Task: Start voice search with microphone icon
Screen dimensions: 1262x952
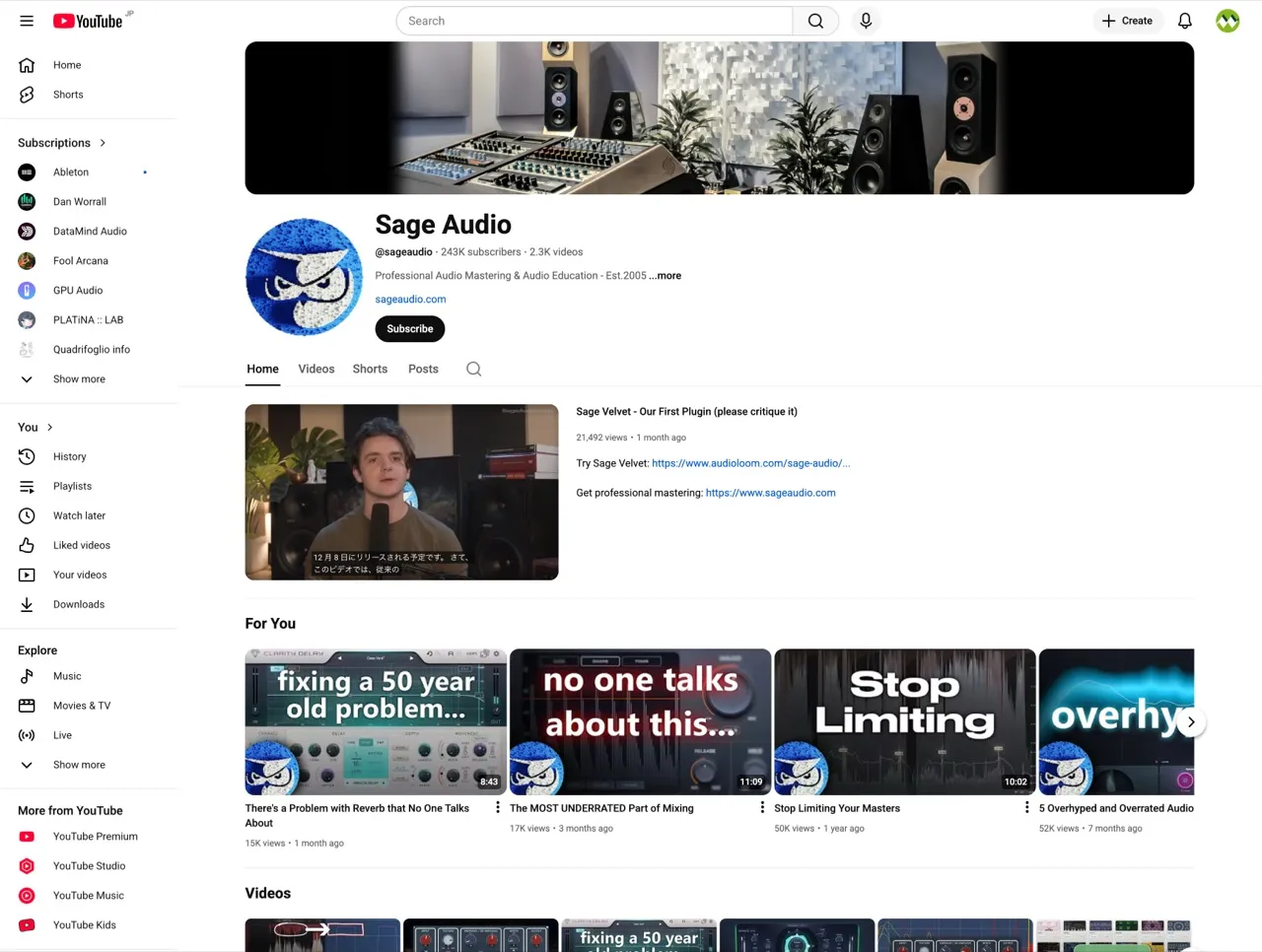Action: (x=866, y=21)
